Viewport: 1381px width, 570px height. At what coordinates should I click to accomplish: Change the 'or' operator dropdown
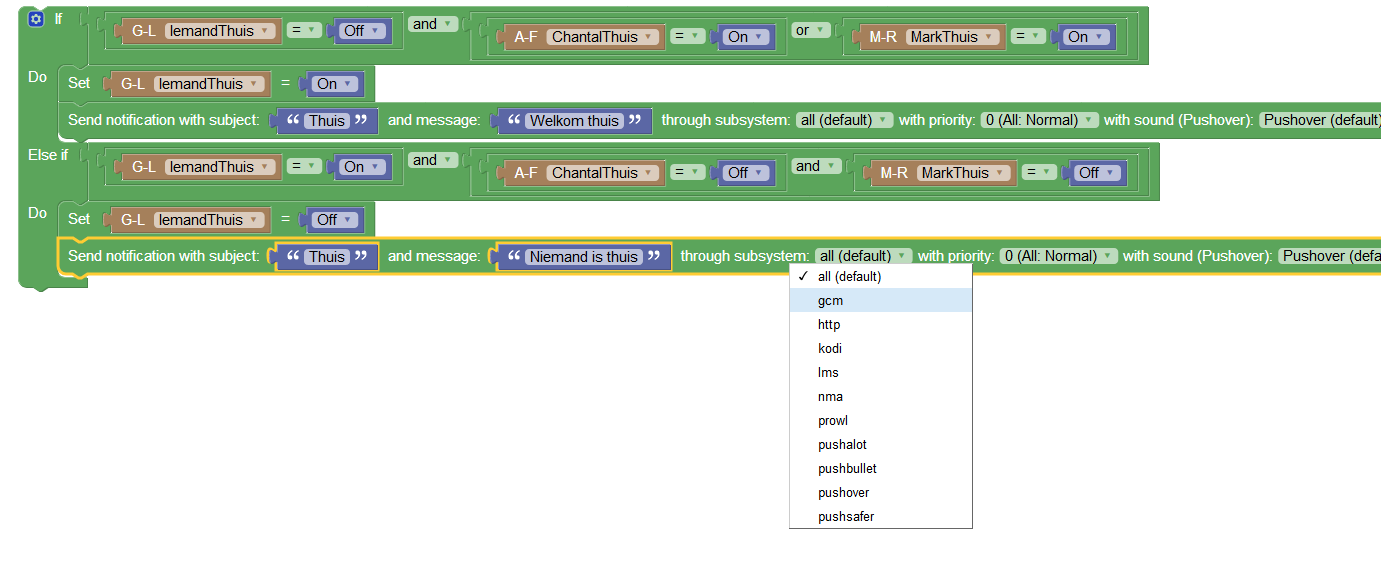810,30
